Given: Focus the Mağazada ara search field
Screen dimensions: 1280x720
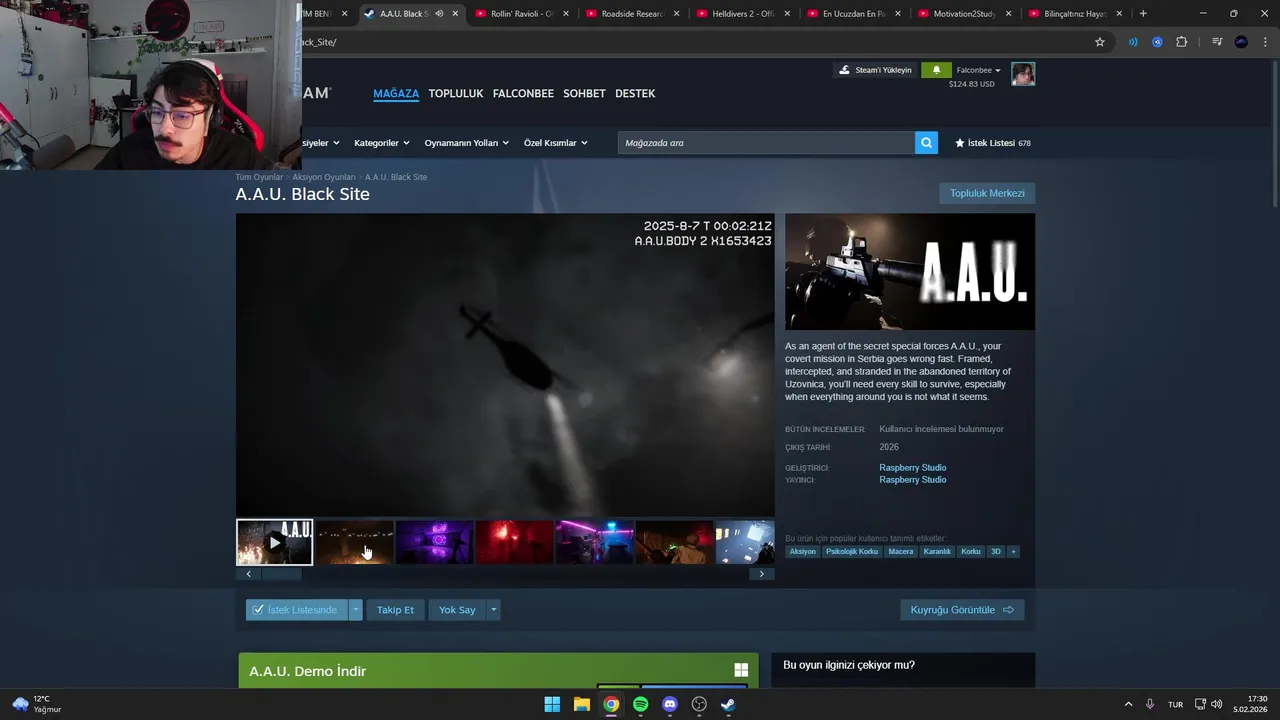Looking at the screenshot, I should point(766,143).
